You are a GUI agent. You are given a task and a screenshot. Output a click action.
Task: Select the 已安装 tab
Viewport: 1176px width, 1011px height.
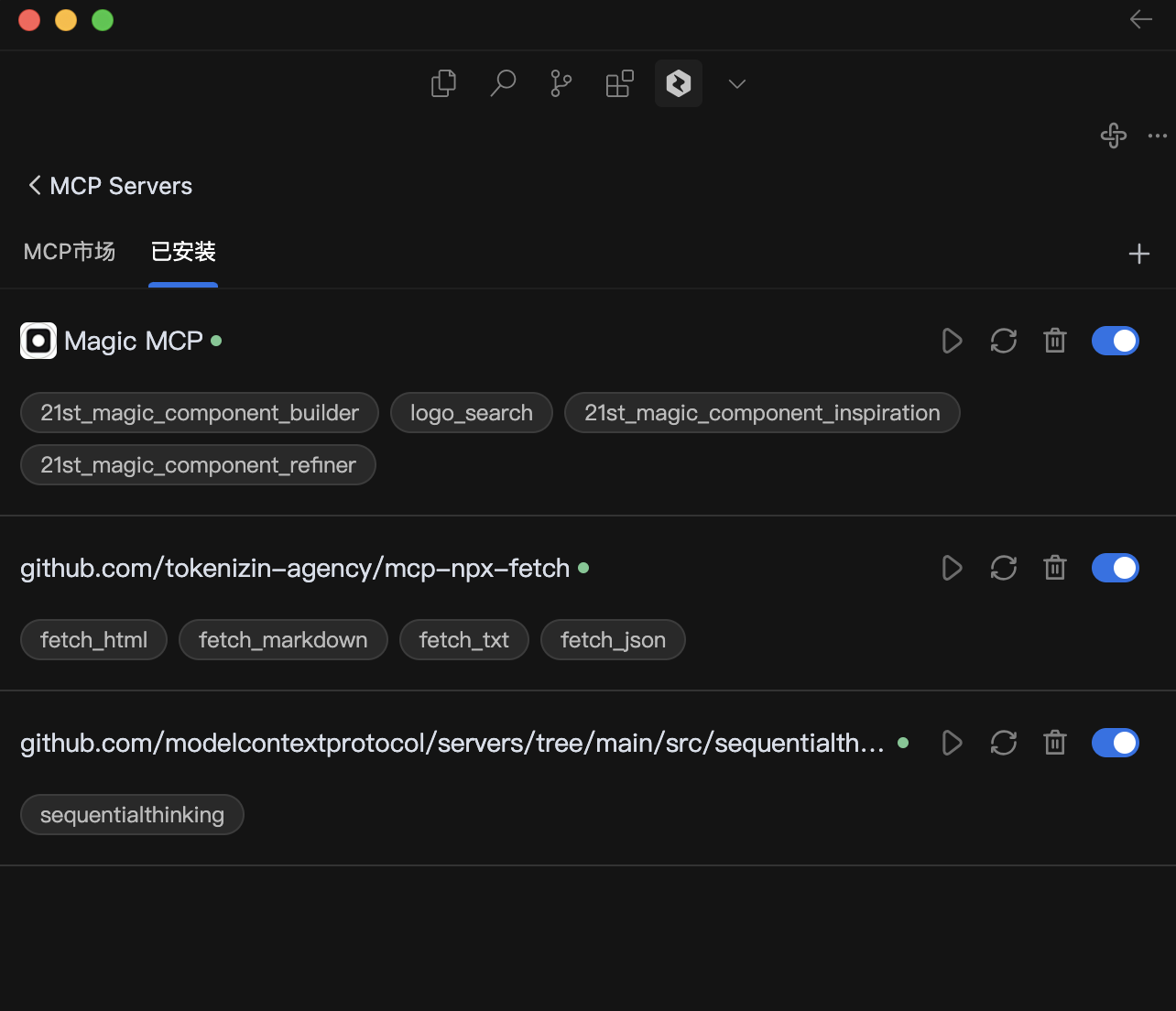click(x=183, y=252)
